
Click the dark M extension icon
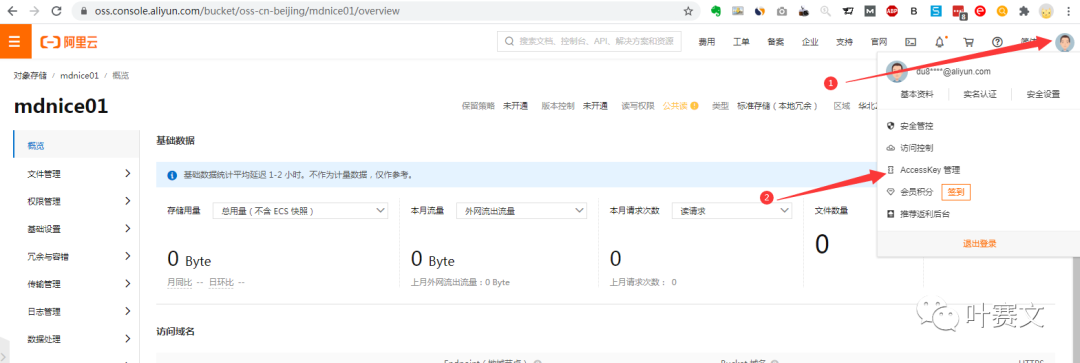871,11
